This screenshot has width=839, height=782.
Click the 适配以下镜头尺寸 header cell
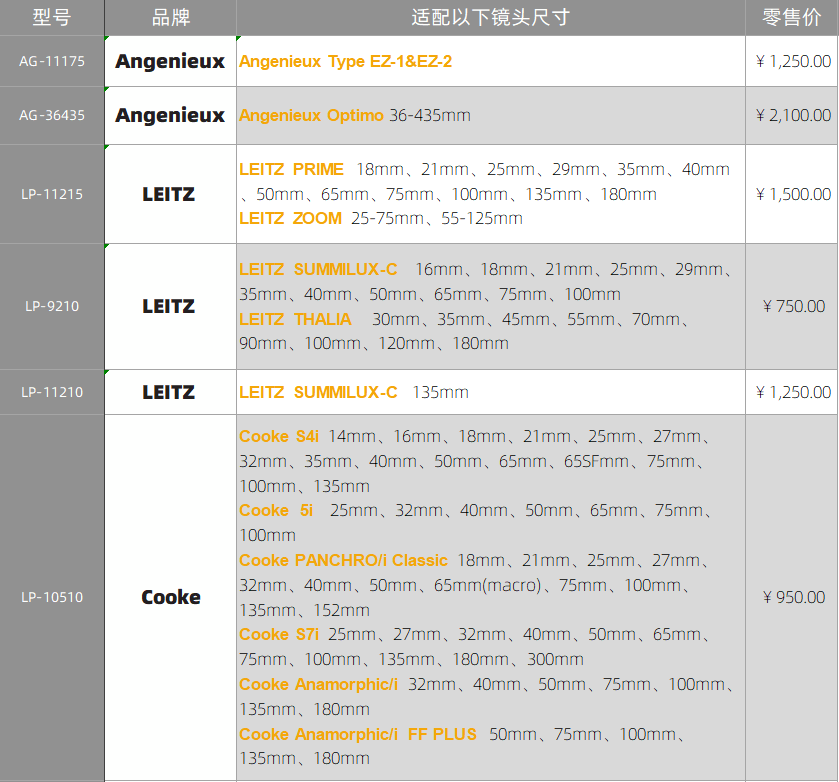(491, 18)
